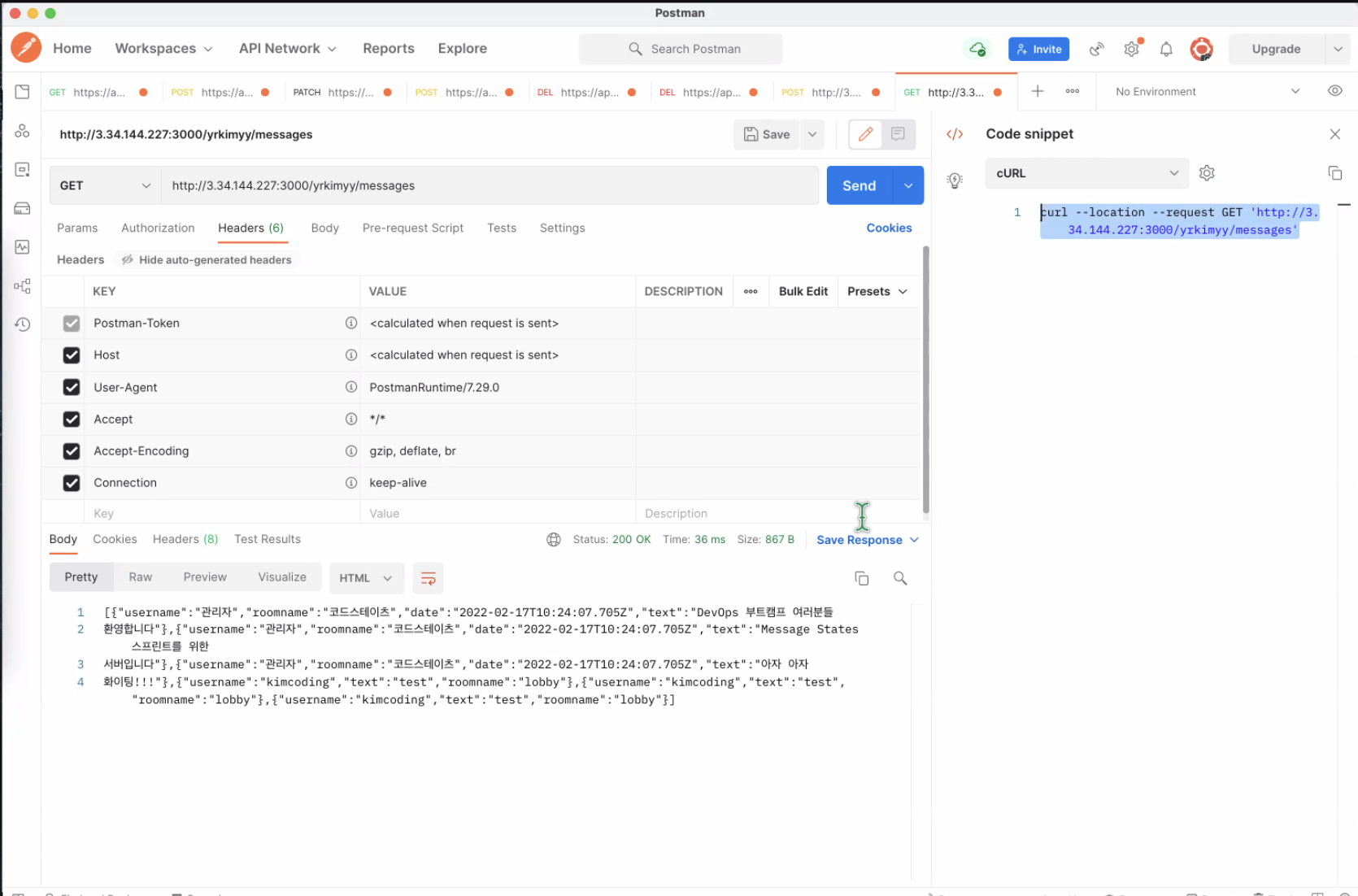The width and height of the screenshot is (1358, 896).
Task: Open the request comments icon
Action: 898,134
